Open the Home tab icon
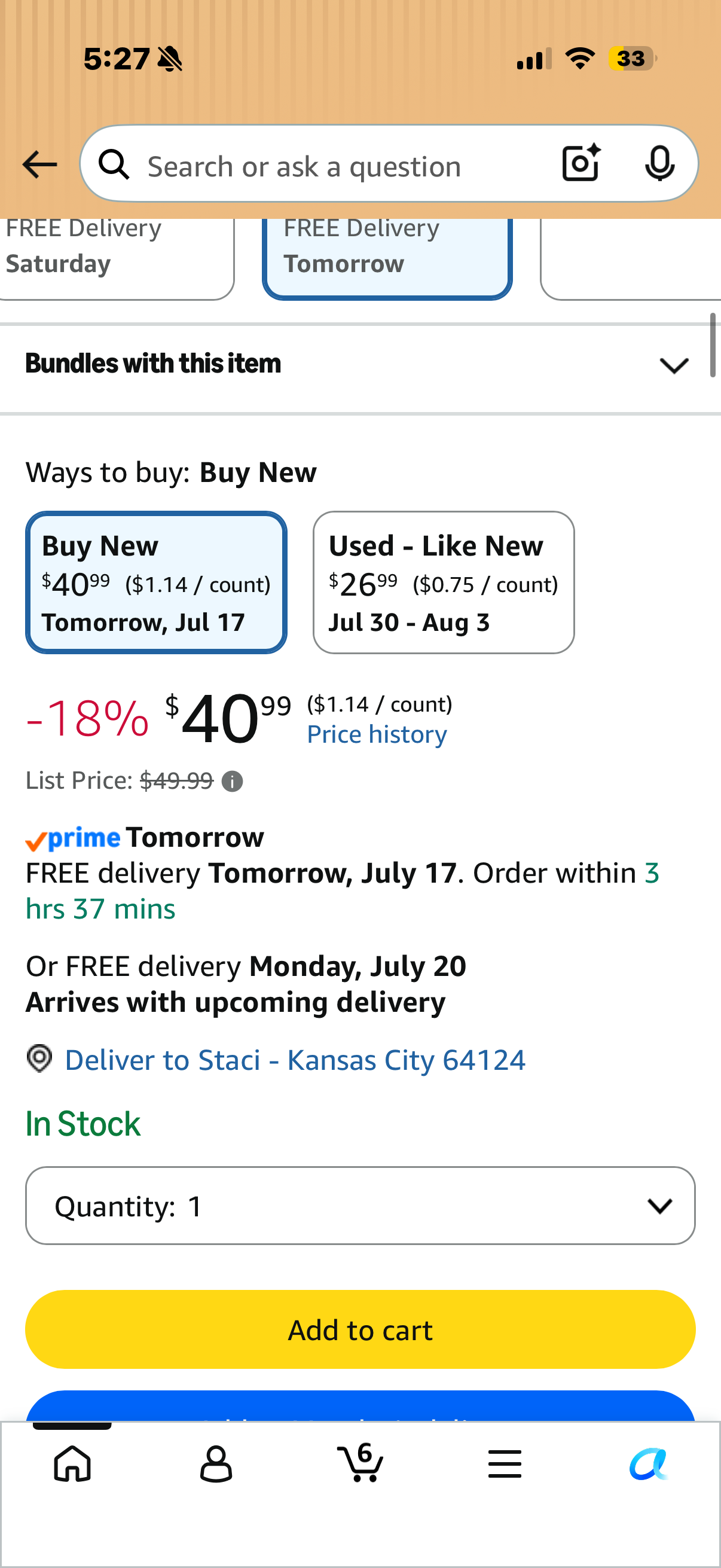This screenshot has height=1568, width=721. 72,1463
